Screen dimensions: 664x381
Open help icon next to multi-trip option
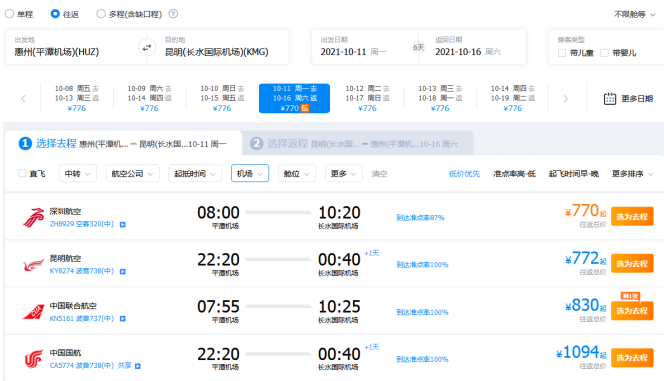tap(173, 14)
